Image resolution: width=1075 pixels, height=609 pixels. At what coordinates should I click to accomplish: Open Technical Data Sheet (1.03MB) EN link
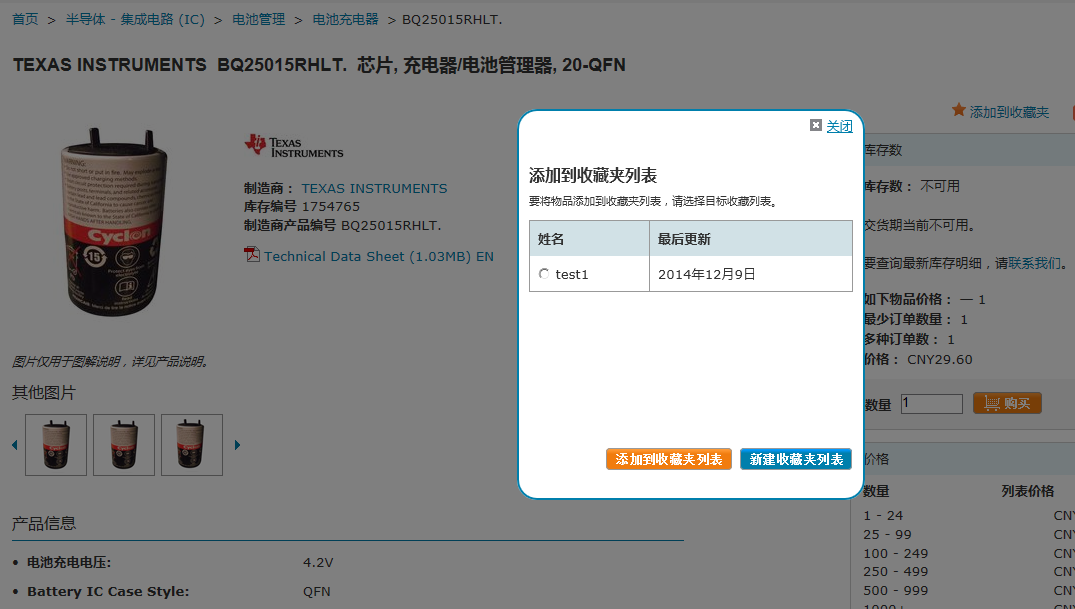[378, 256]
